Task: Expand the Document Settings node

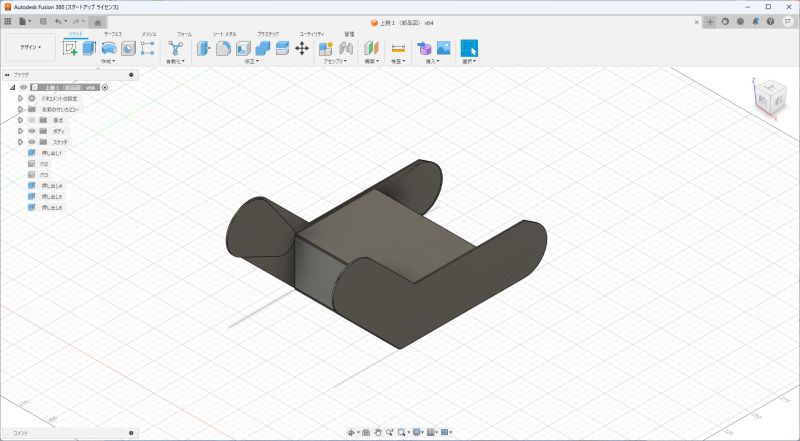Action: click(20, 98)
